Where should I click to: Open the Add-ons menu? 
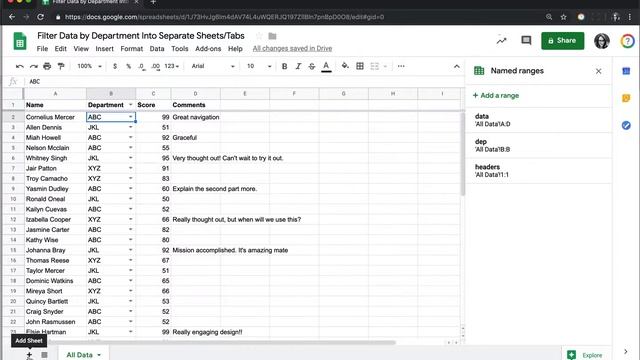(x=208, y=49)
